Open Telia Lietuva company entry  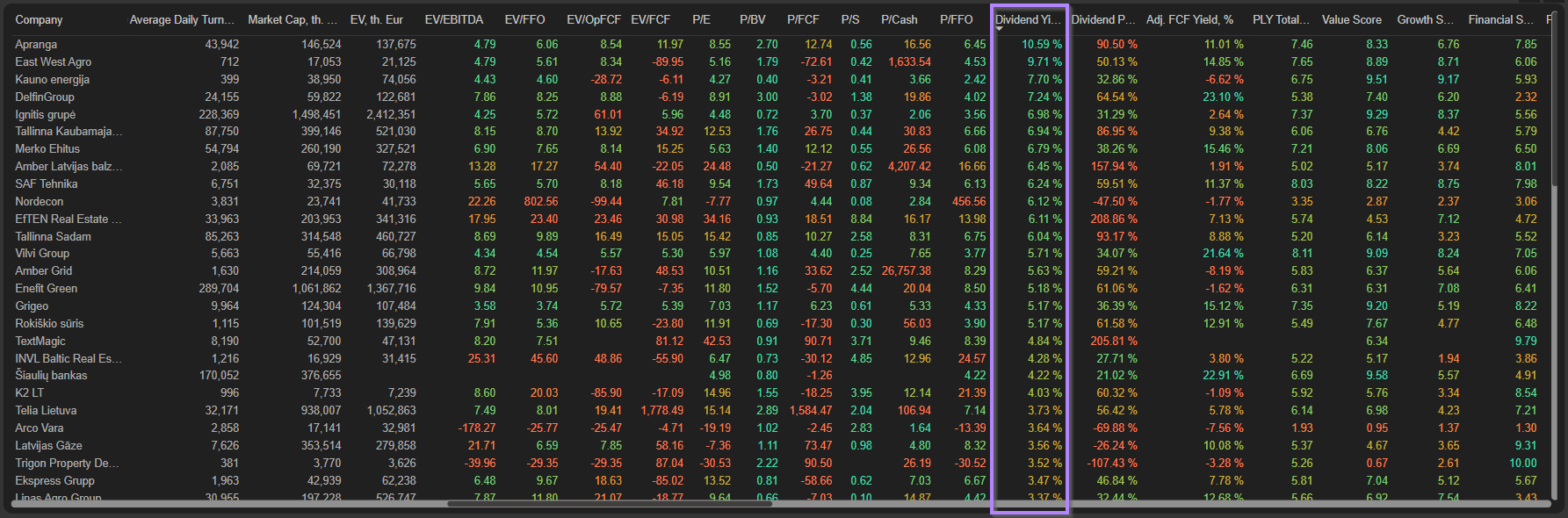click(x=46, y=410)
